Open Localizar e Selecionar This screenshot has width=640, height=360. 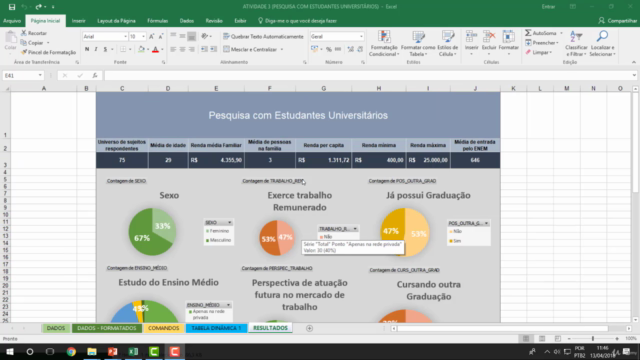[x=602, y=43]
